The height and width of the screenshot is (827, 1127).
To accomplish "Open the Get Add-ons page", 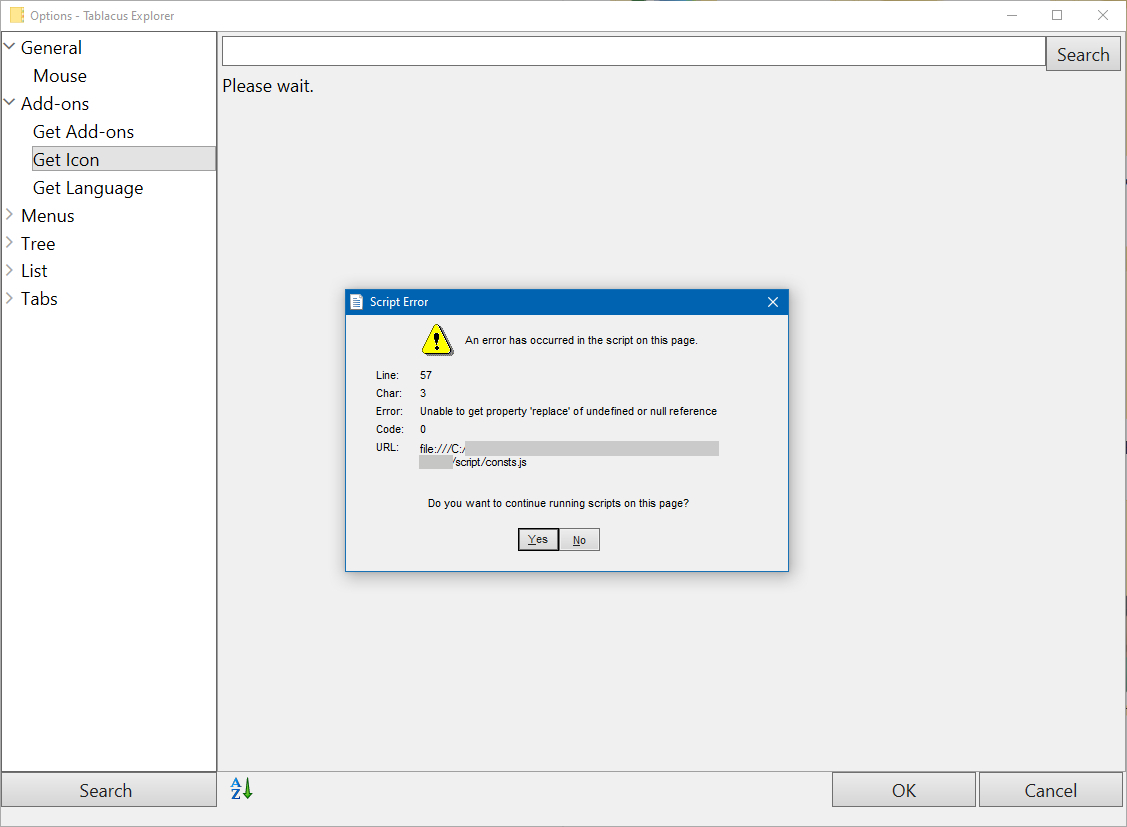I will click(x=83, y=131).
